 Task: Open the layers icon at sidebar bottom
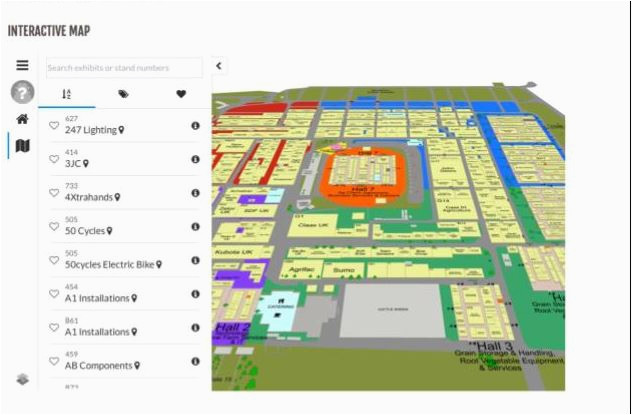(x=22, y=379)
